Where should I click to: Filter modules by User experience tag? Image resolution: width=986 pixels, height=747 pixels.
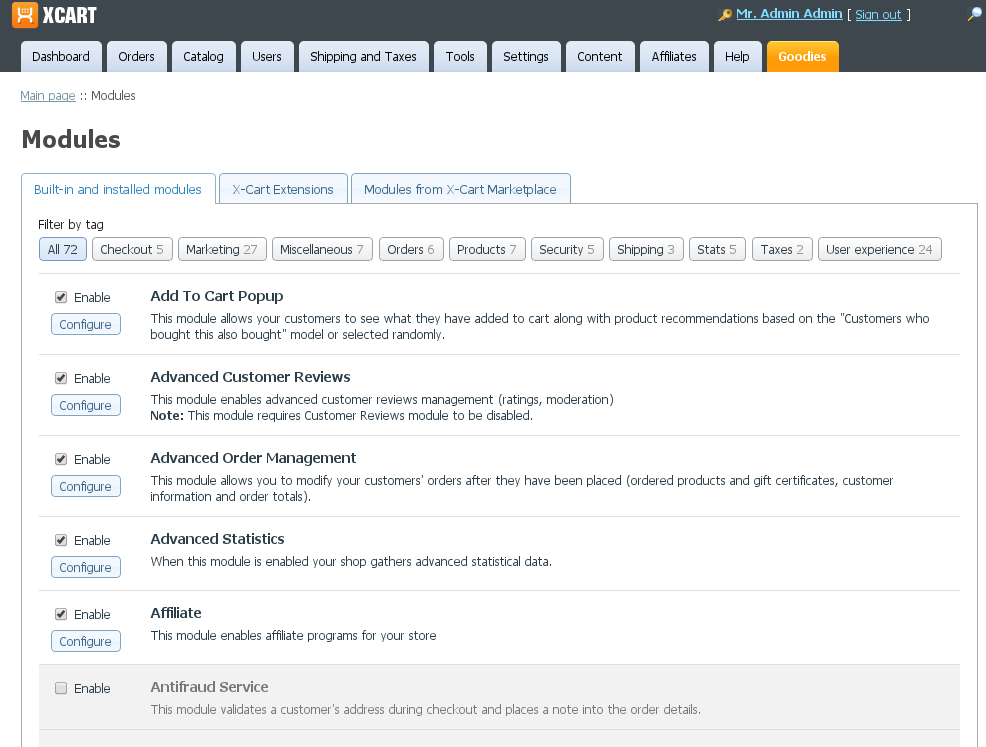coord(880,250)
